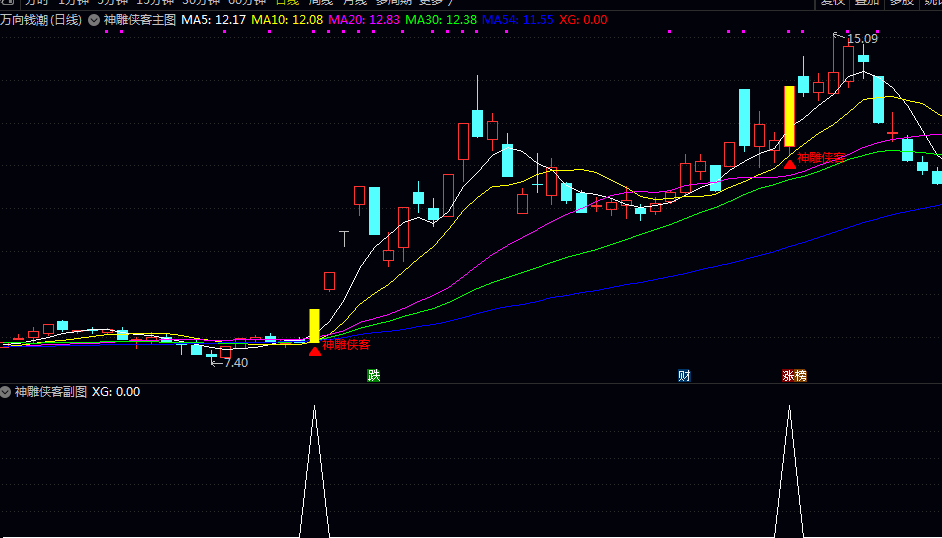Screen dimensions: 942x538
Task: Click the green 跌 event marker
Action: [374, 376]
